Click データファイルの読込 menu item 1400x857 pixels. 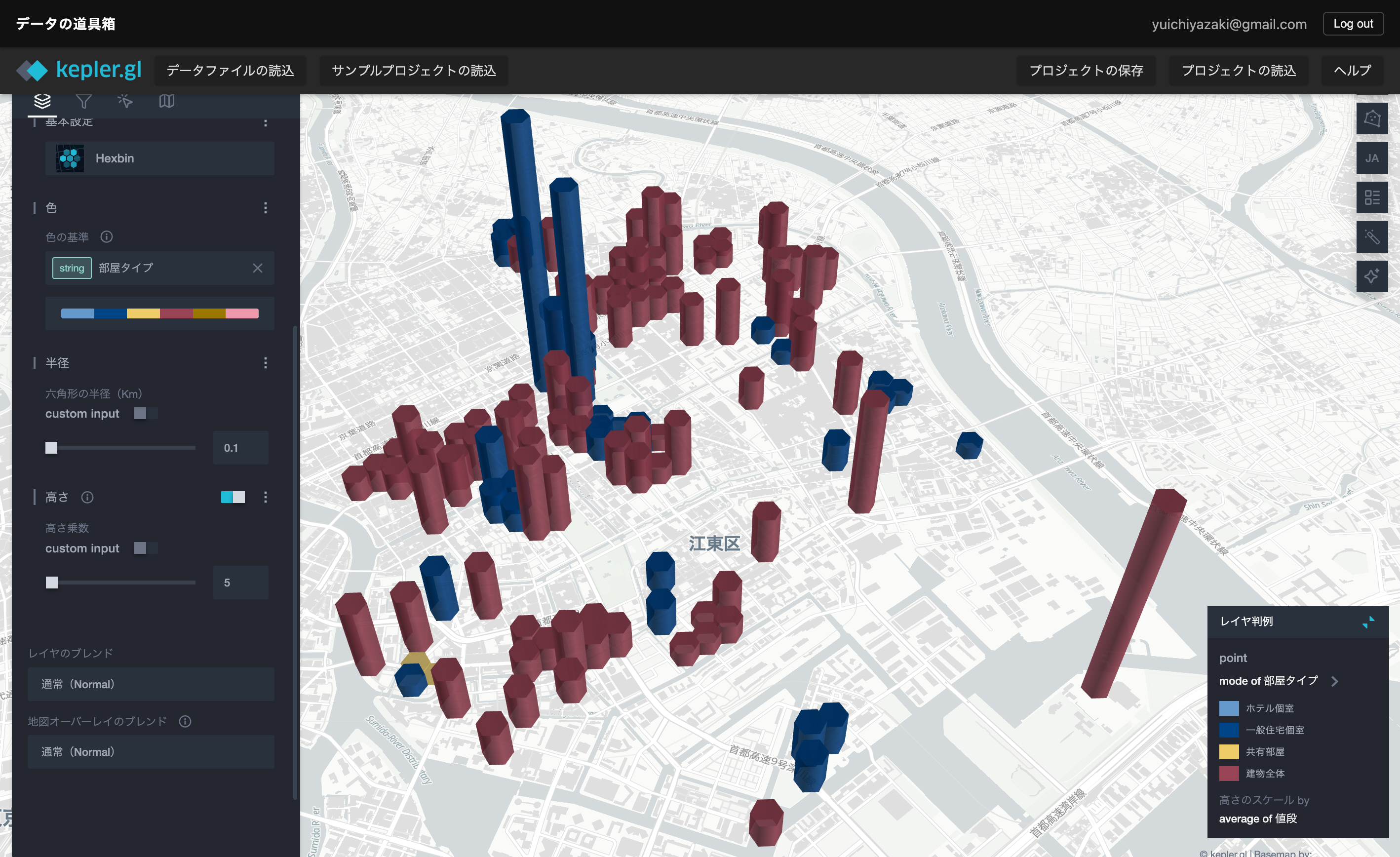[230, 71]
